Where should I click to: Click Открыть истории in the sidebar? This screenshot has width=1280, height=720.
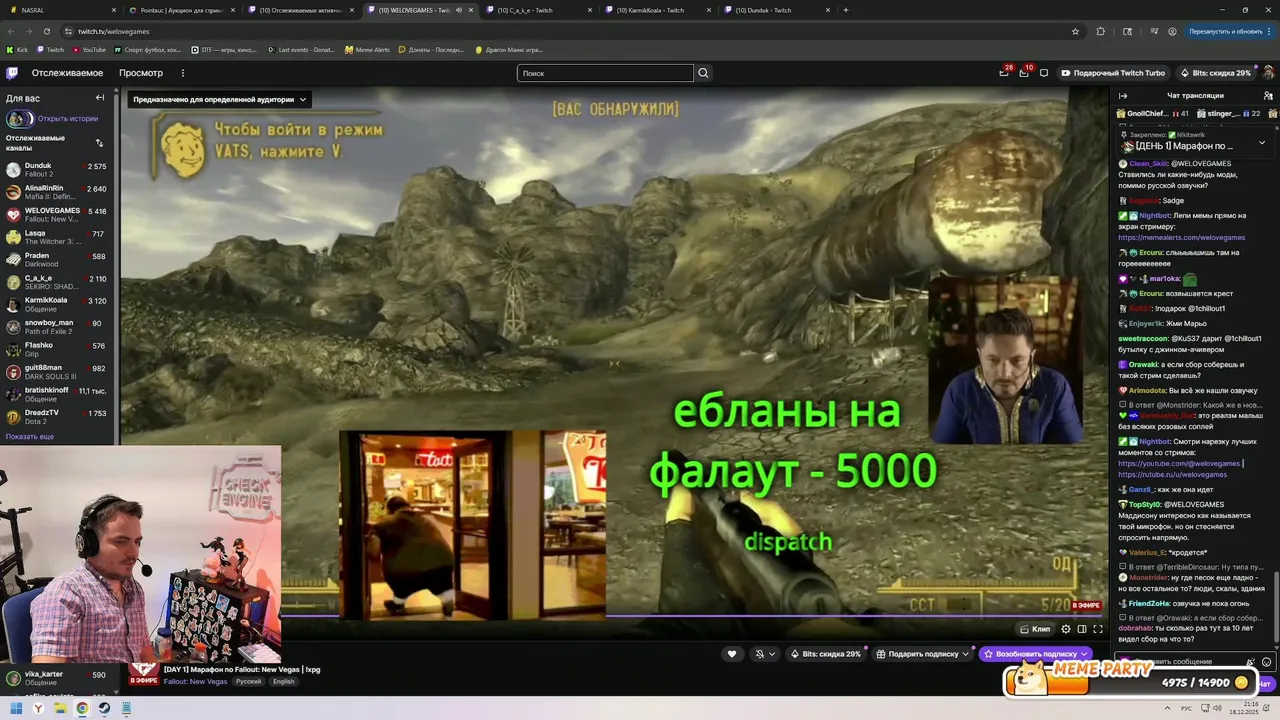(x=68, y=119)
